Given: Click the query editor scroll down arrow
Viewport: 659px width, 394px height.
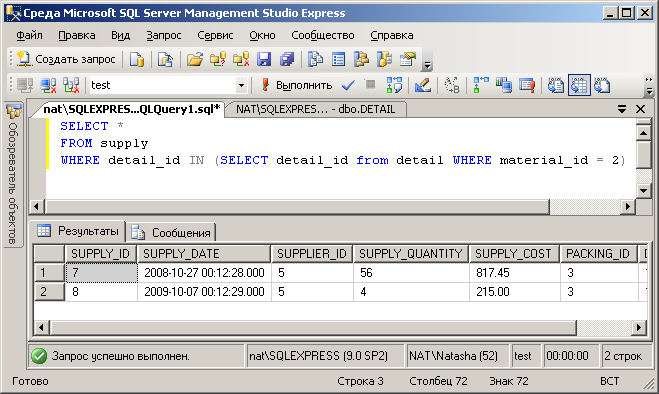Looking at the screenshot, I should pyautogui.click(x=644, y=190).
